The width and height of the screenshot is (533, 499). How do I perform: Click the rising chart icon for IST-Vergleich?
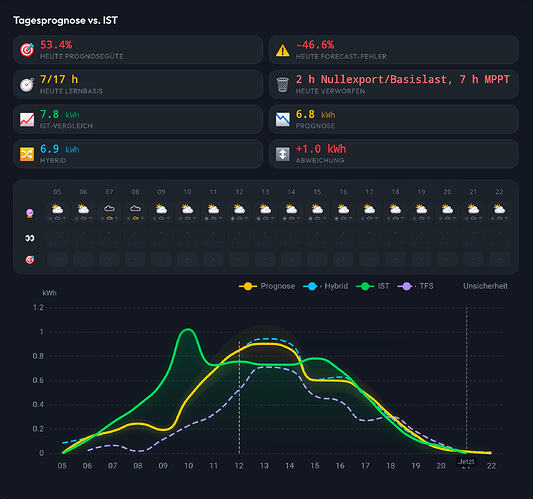click(27, 120)
